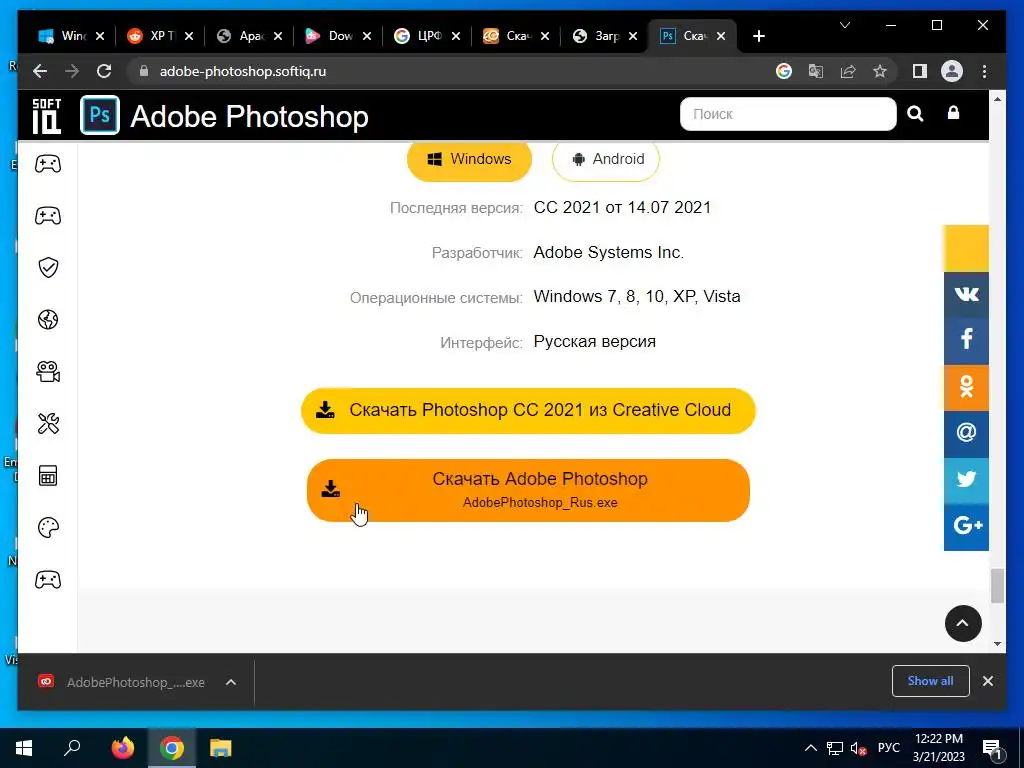Click the Adobe Photoshop page title
The height and width of the screenshot is (768, 1024).
[249, 117]
